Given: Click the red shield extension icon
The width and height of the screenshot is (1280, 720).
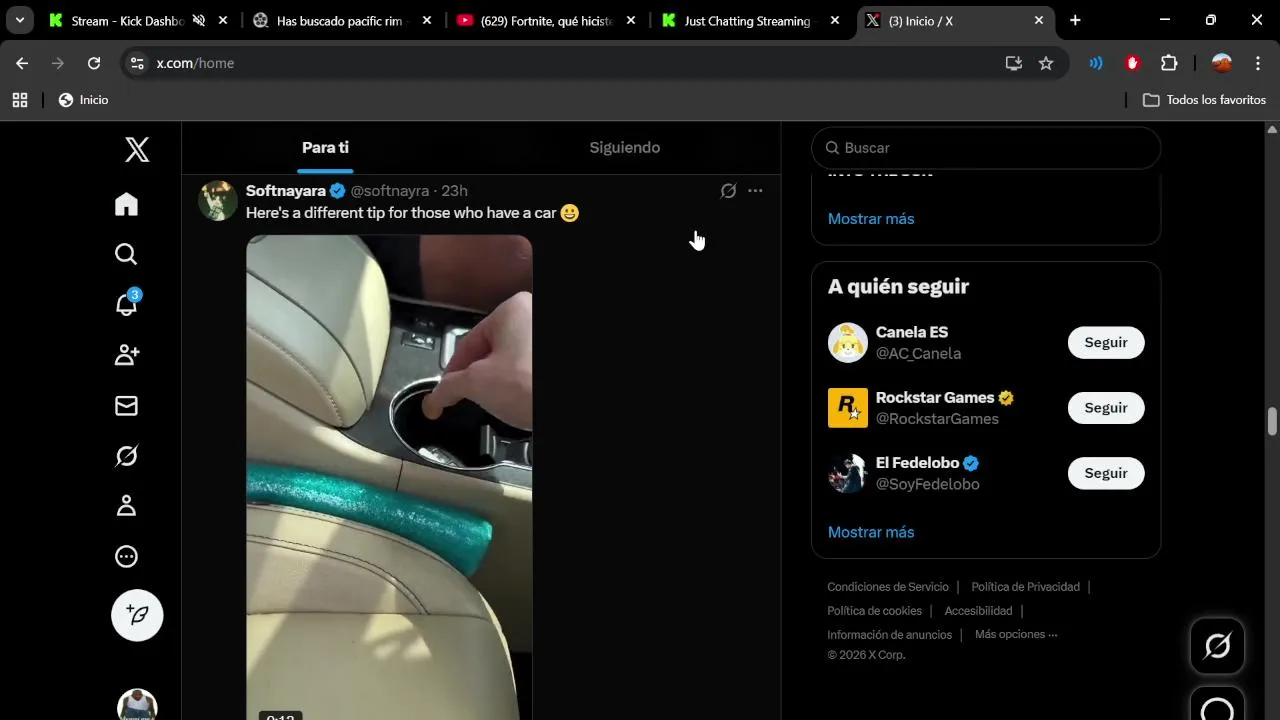Looking at the screenshot, I should point(1133,63).
